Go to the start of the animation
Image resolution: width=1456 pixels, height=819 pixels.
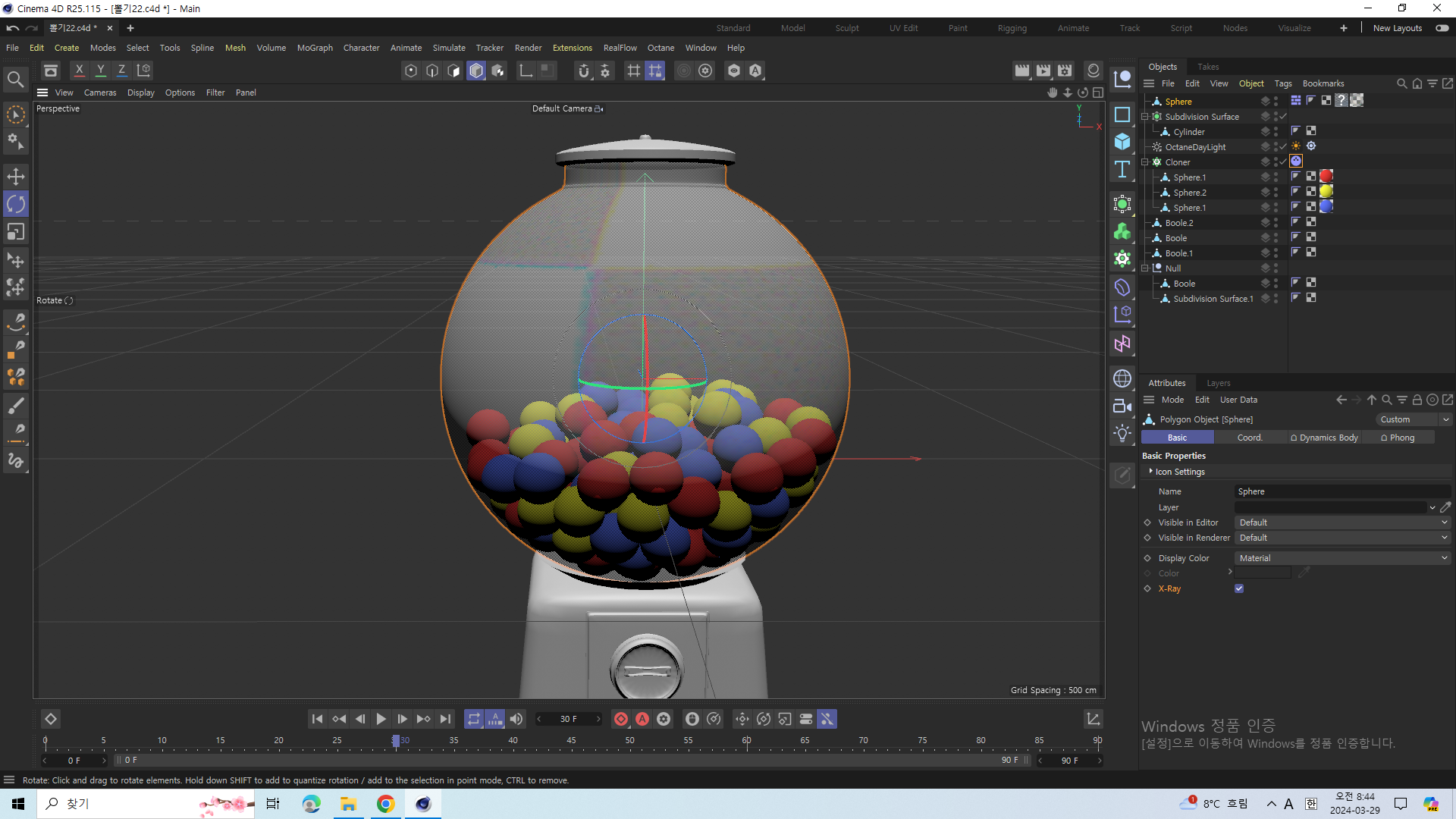point(318,719)
